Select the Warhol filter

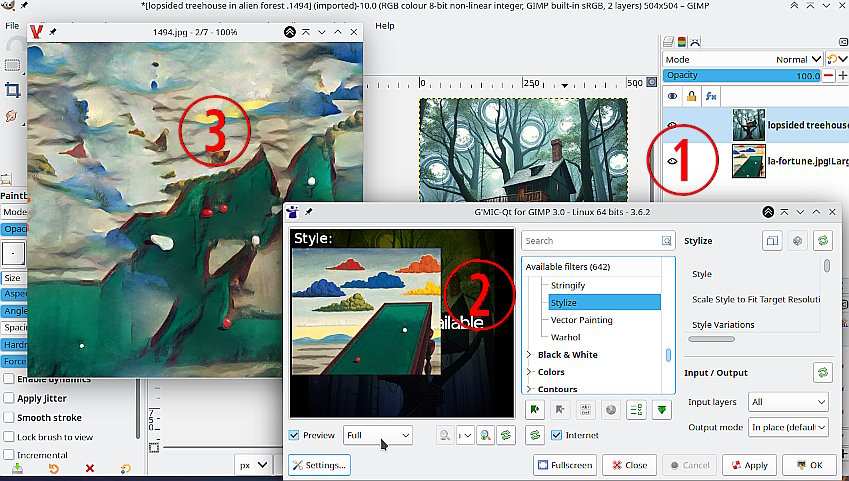pyautogui.click(x=565, y=337)
